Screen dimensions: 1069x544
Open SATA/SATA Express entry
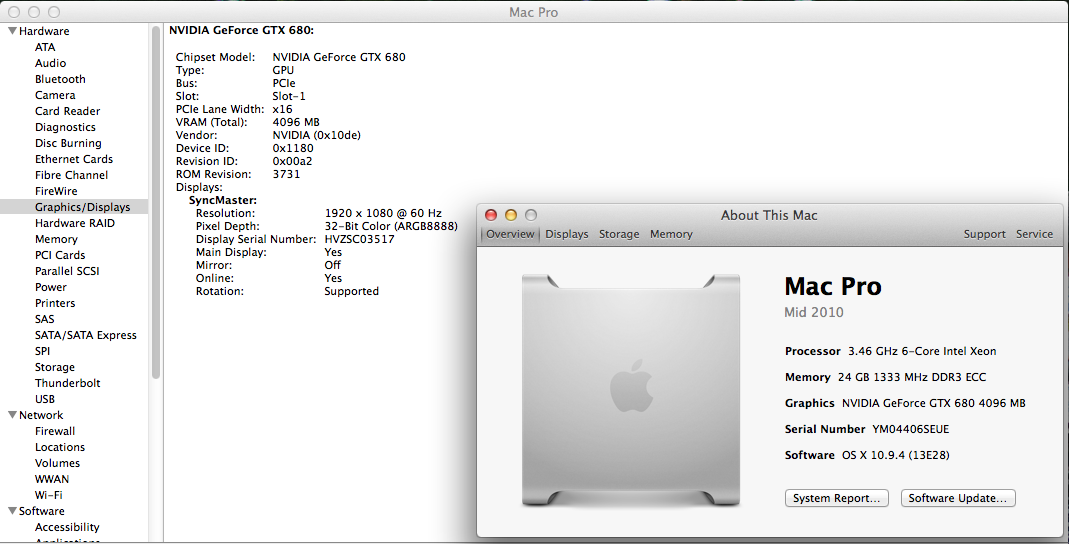(x=86, y=335)
